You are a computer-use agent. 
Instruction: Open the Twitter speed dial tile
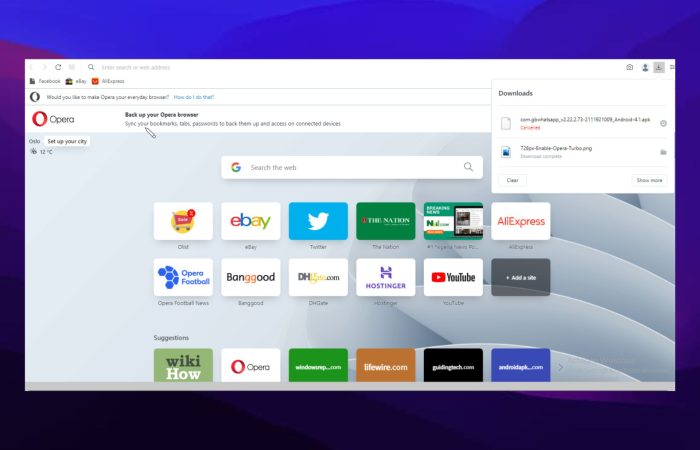[x=318, y=221]
